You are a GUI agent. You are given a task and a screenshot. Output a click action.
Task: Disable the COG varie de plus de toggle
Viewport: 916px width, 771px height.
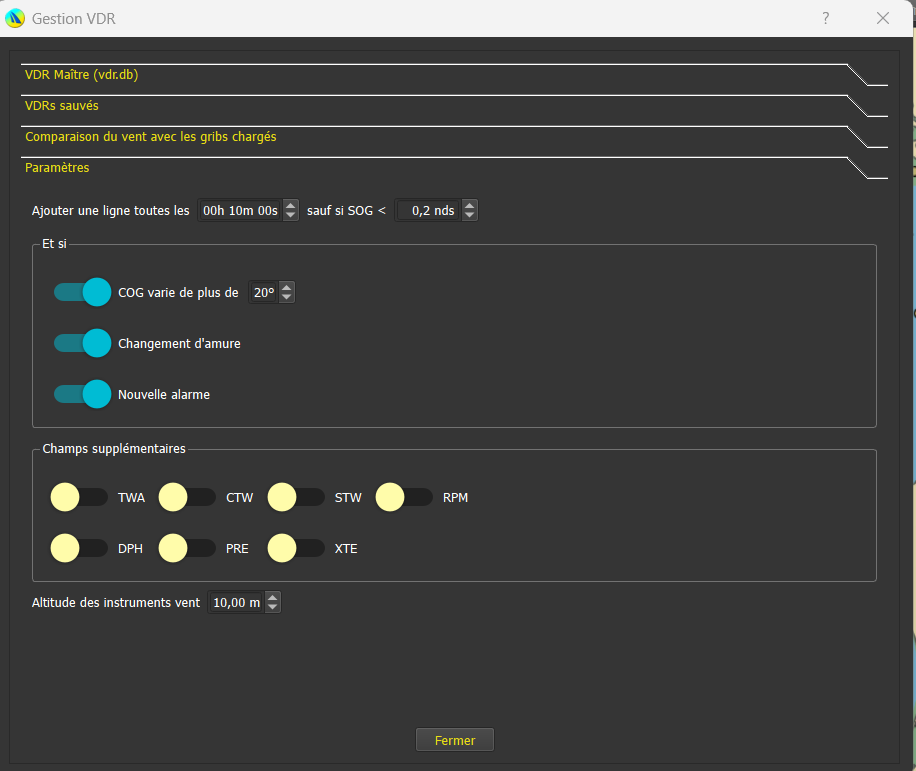pos(82,292)
